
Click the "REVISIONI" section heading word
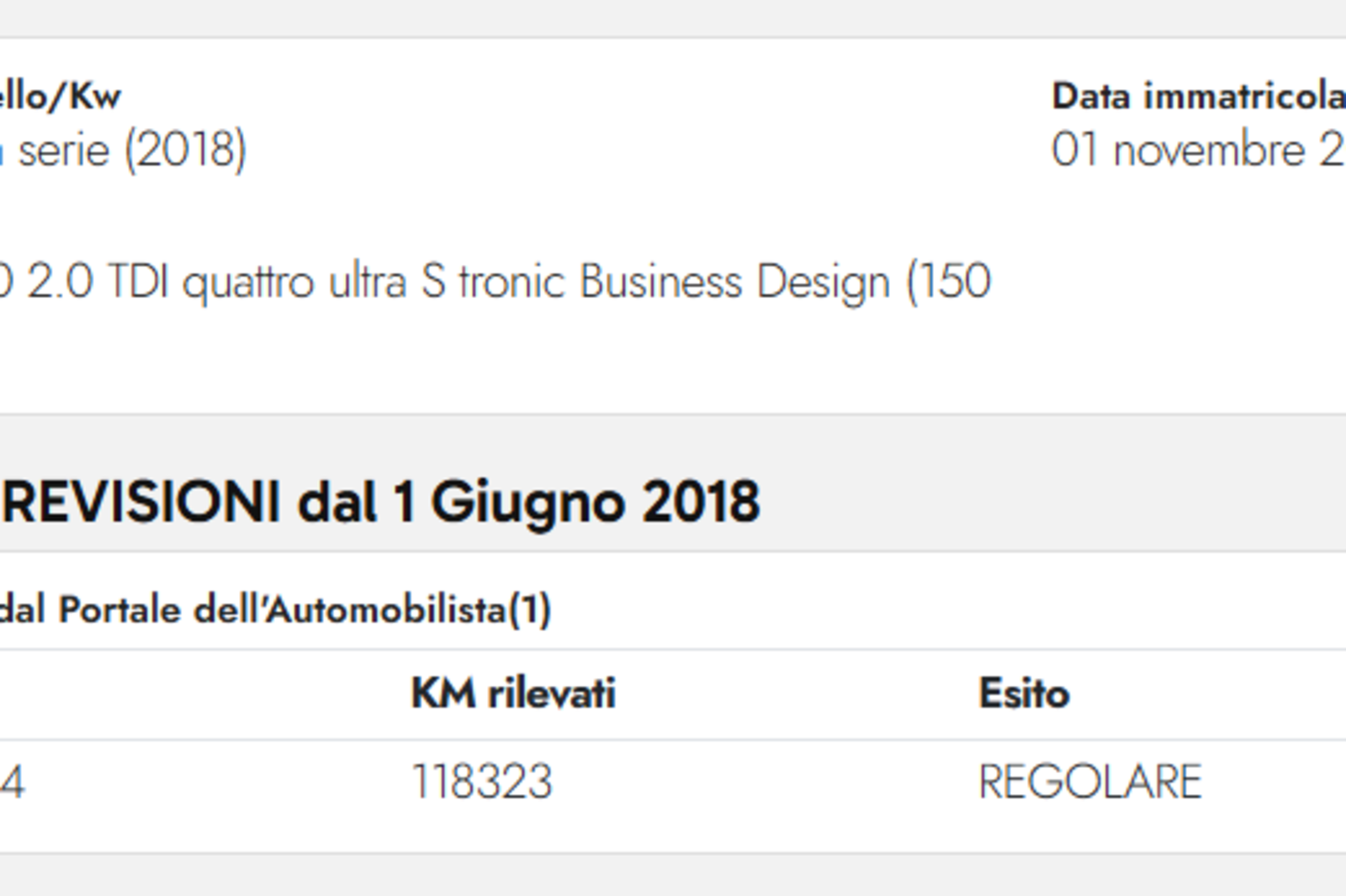(140, 502)
